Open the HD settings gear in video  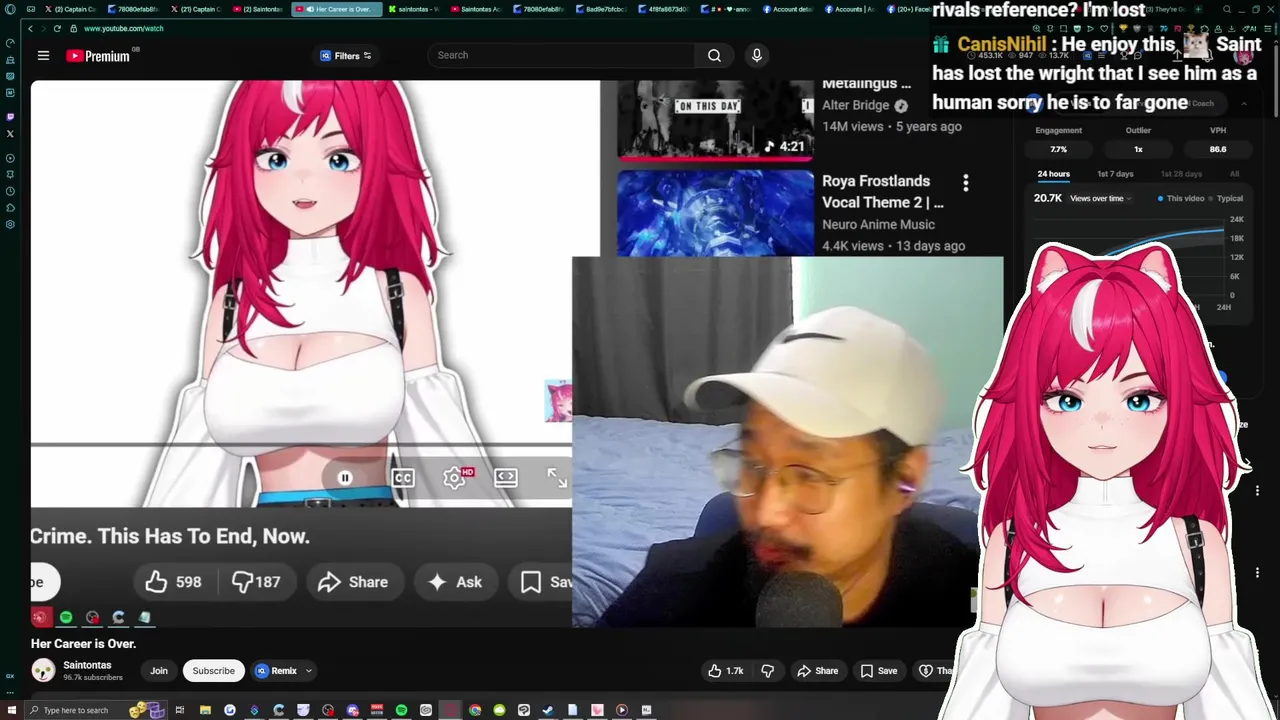455,478
